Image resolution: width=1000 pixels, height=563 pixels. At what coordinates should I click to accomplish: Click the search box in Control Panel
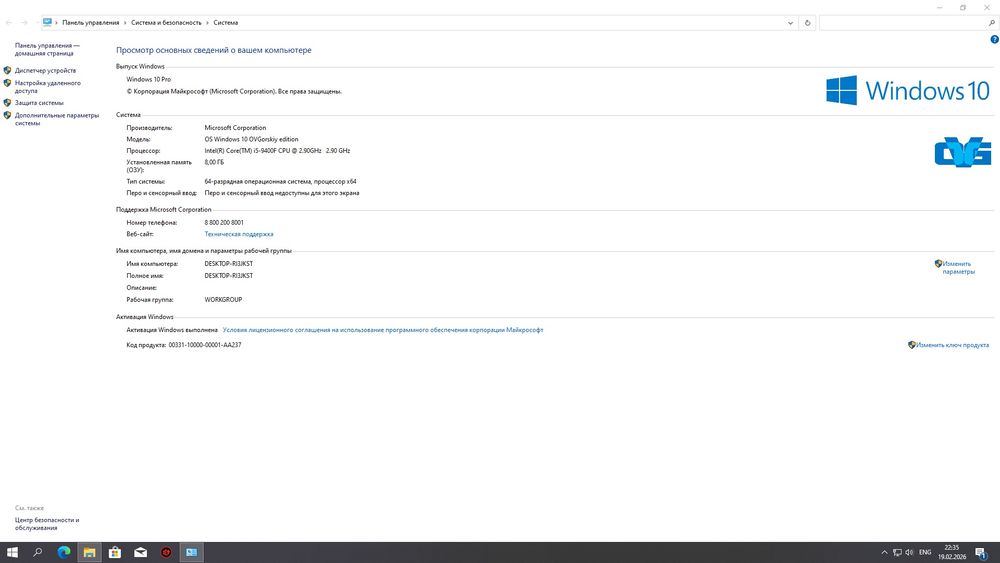point(902,23)
